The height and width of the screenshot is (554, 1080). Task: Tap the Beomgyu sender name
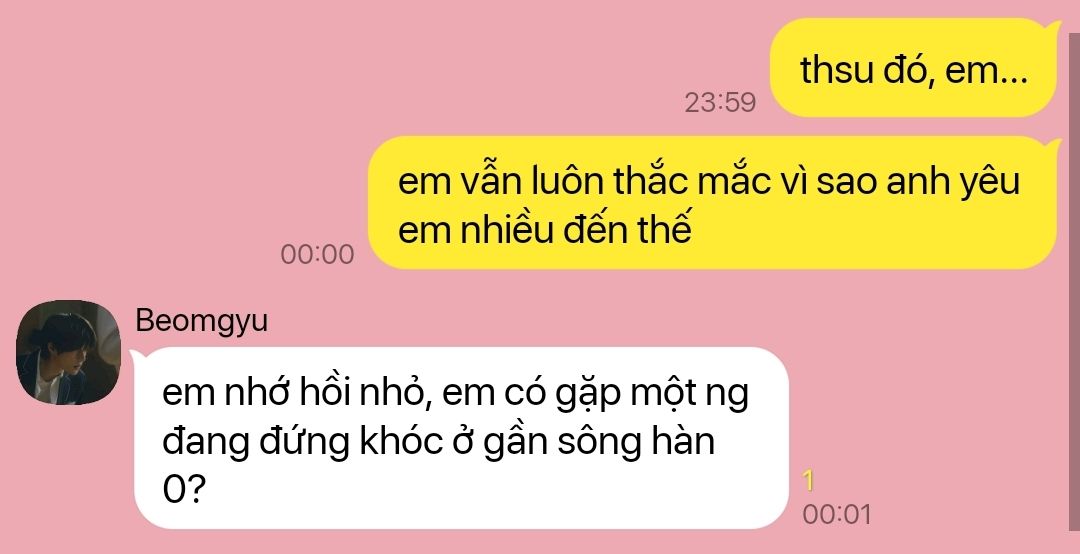(x=201, y=321)
